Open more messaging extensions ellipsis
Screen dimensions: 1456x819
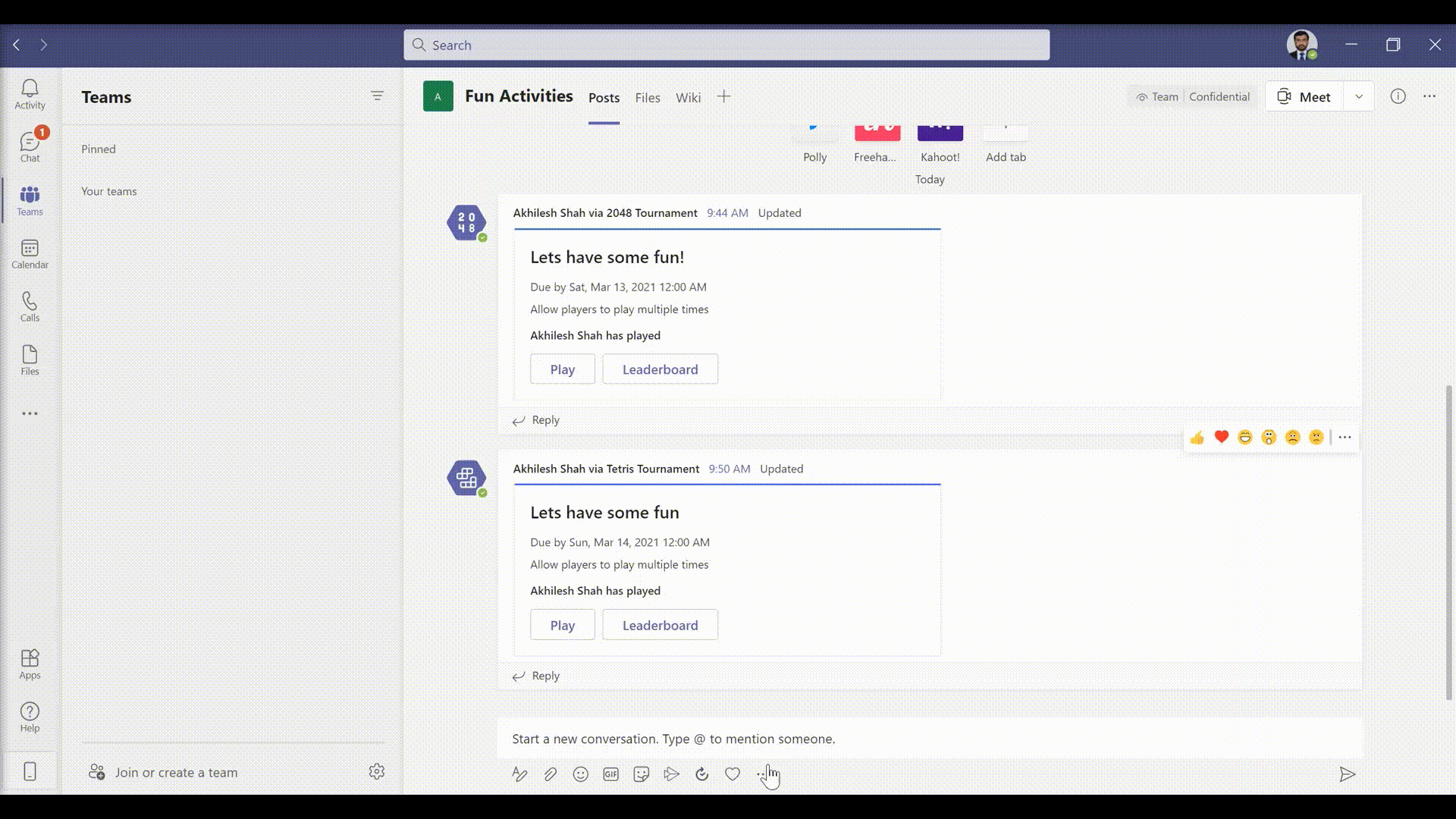762,773
